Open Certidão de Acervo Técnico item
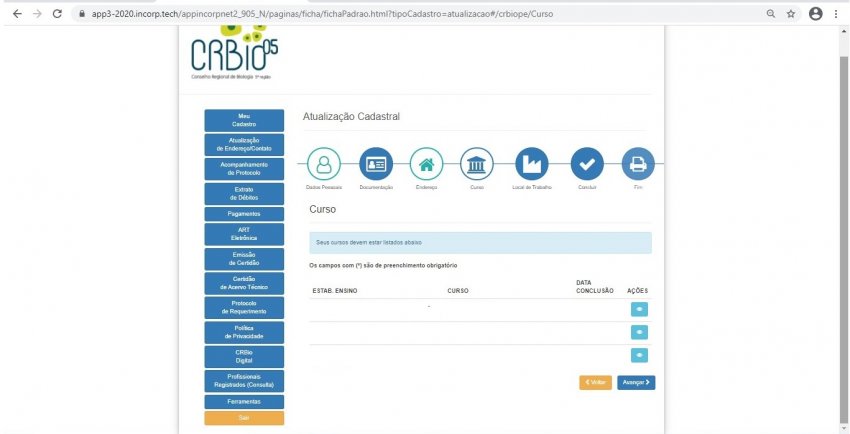The width and height of the screenshot is (850, 434). click(244, 283)
